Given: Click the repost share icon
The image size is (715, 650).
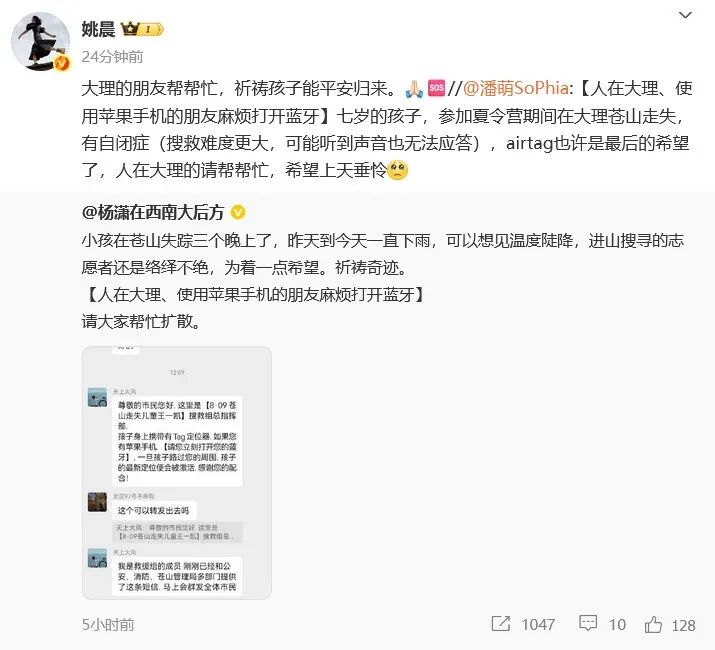Looking at the screenshot, I should pos(501,624).
